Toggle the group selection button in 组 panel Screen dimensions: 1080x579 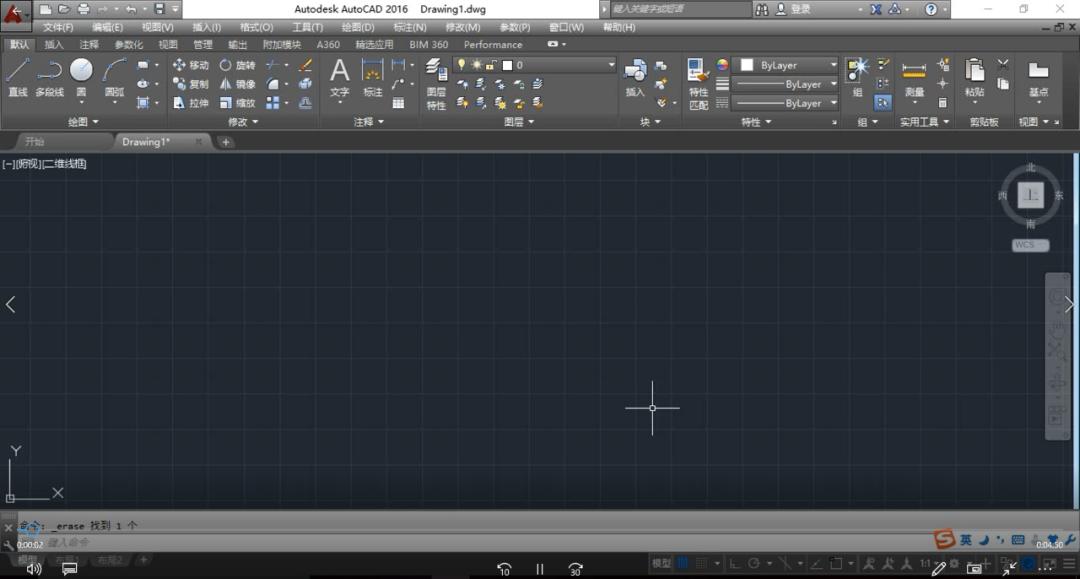click(883, 102)
